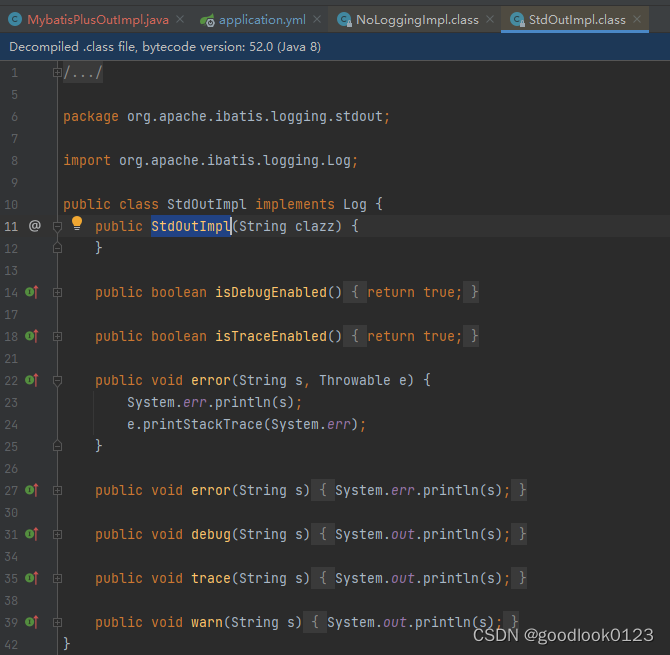The image size is (670, 655).
Task: Click line number 11 in the gutter
Action: tap(11, 226)
